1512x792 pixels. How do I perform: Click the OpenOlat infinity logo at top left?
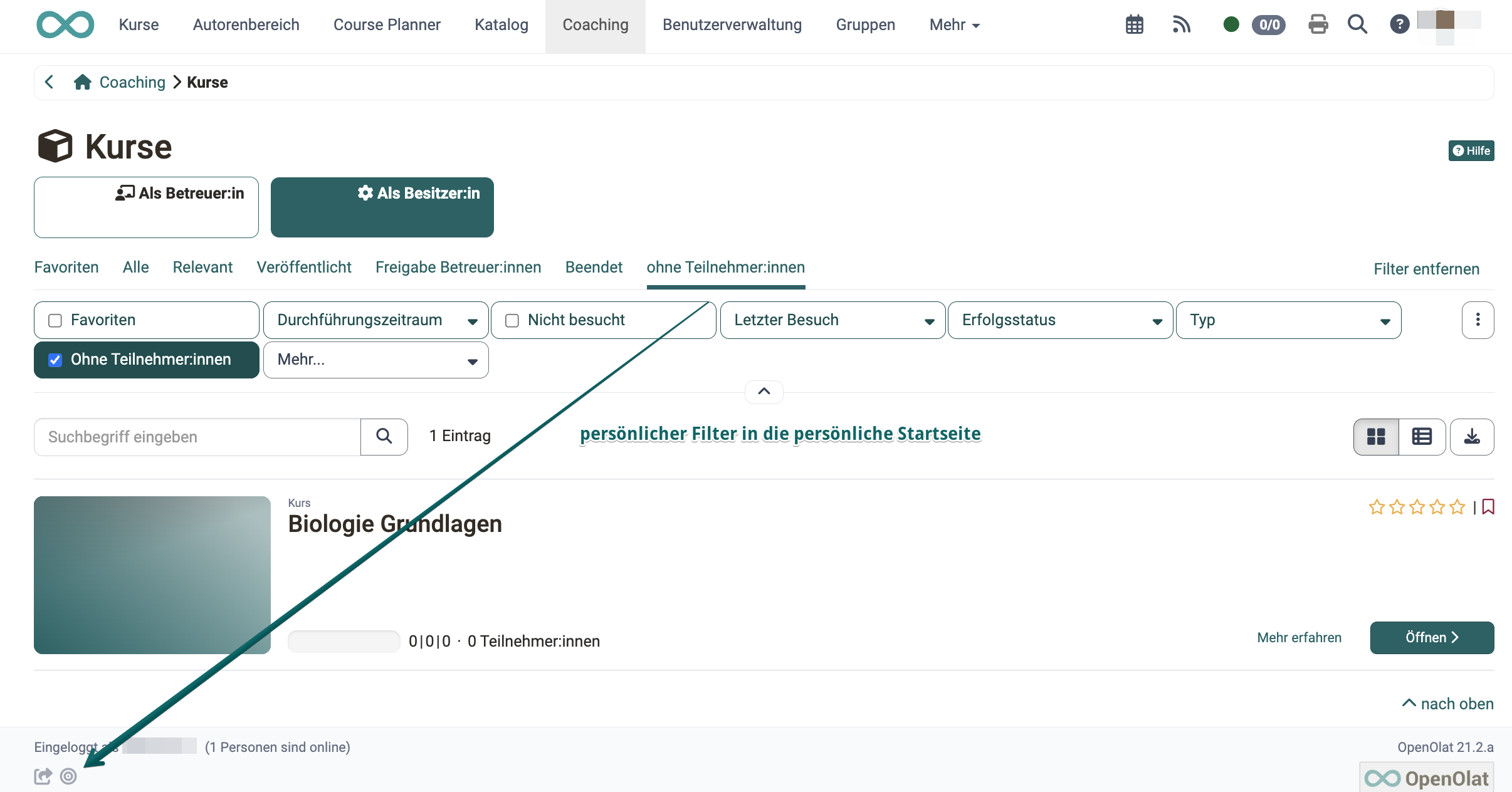[65, 24]
